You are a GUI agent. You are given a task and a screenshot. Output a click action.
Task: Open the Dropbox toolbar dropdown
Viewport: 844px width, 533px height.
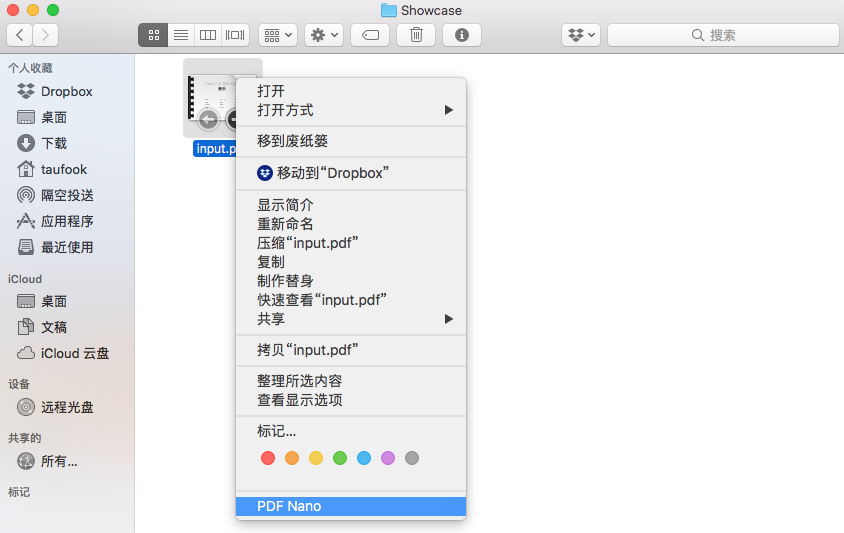pos(581,35)
